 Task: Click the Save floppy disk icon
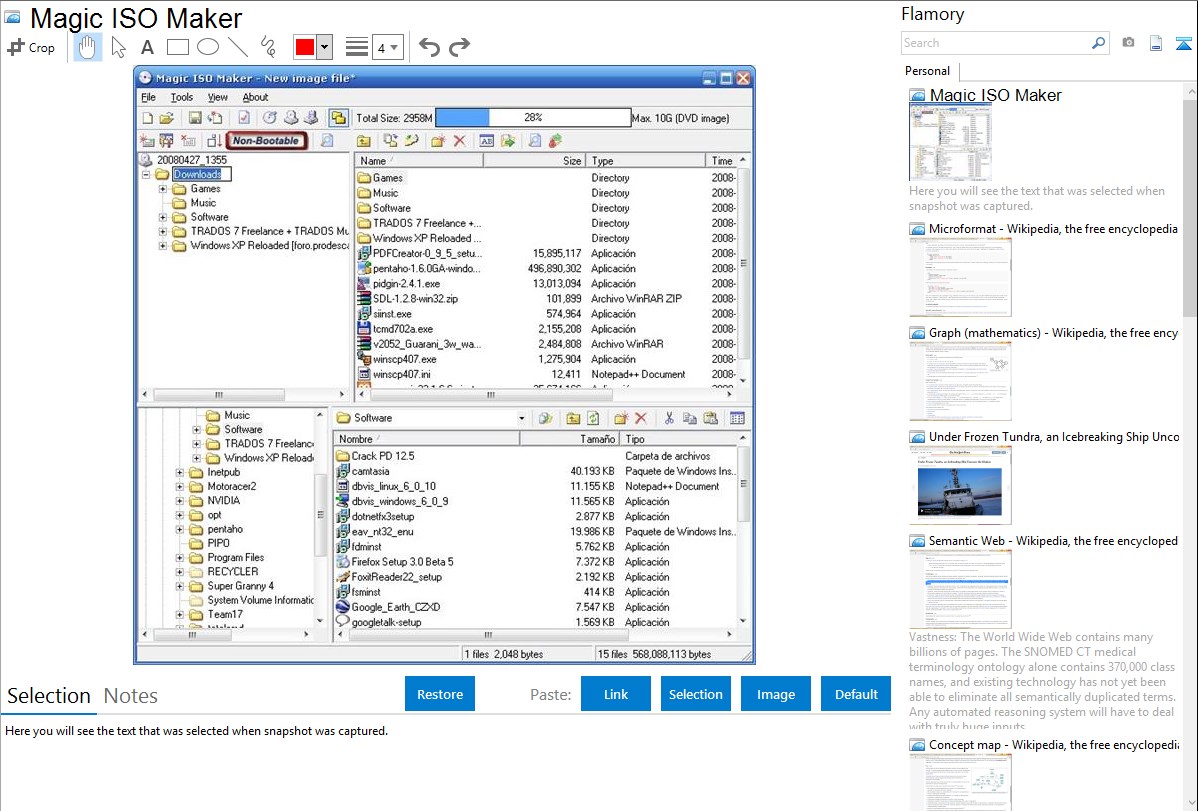pos(195,118)
